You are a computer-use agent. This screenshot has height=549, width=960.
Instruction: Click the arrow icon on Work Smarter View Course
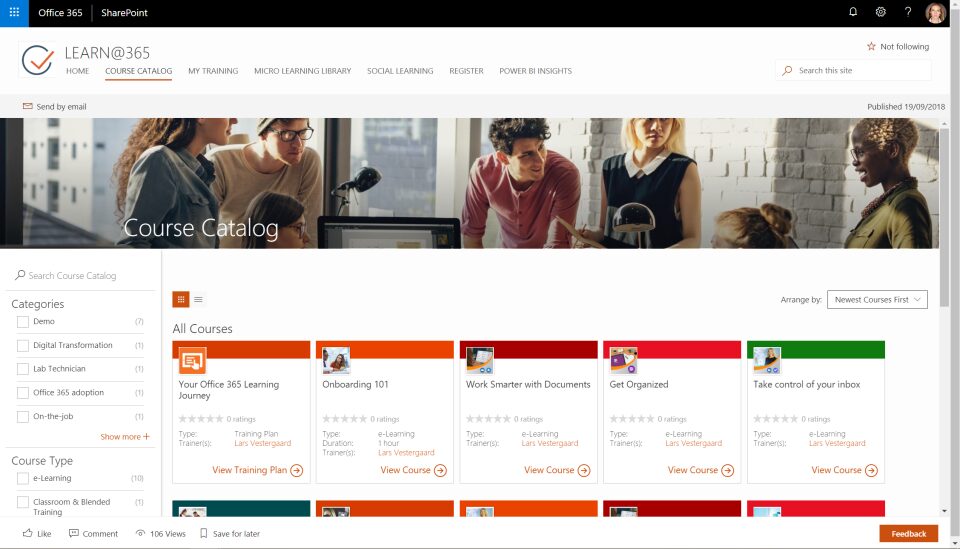tap(584, 470)
